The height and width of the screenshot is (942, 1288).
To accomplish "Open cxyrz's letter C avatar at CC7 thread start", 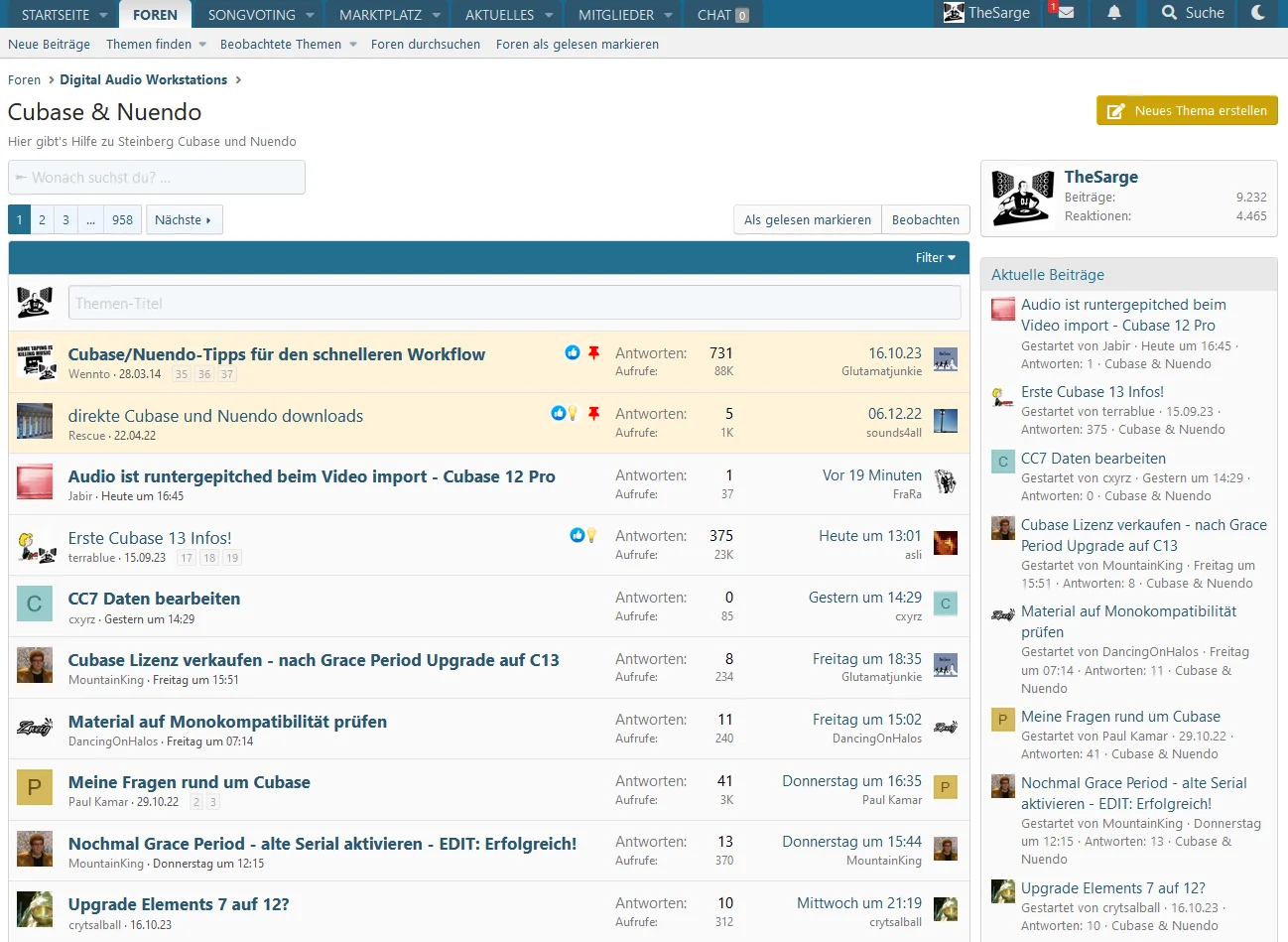I will (35, 605).
